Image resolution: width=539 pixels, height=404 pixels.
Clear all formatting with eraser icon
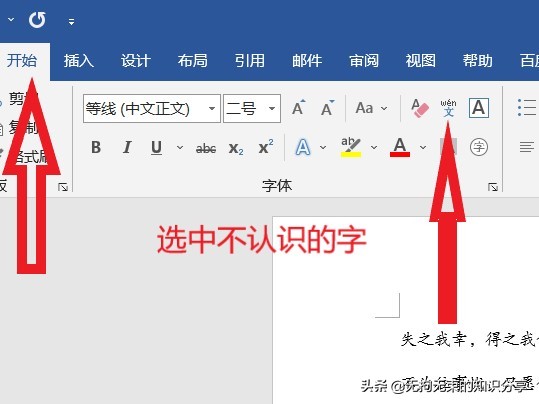tap(419, 108)
